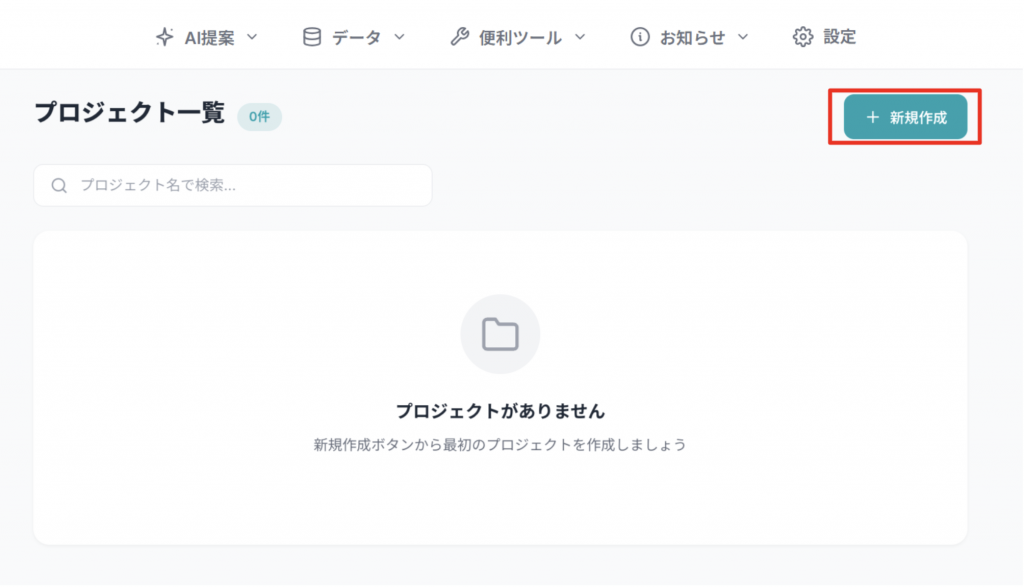Select the 便利ツール menu label
Viewport: 1024px width, 587px height.
[520, 37]
